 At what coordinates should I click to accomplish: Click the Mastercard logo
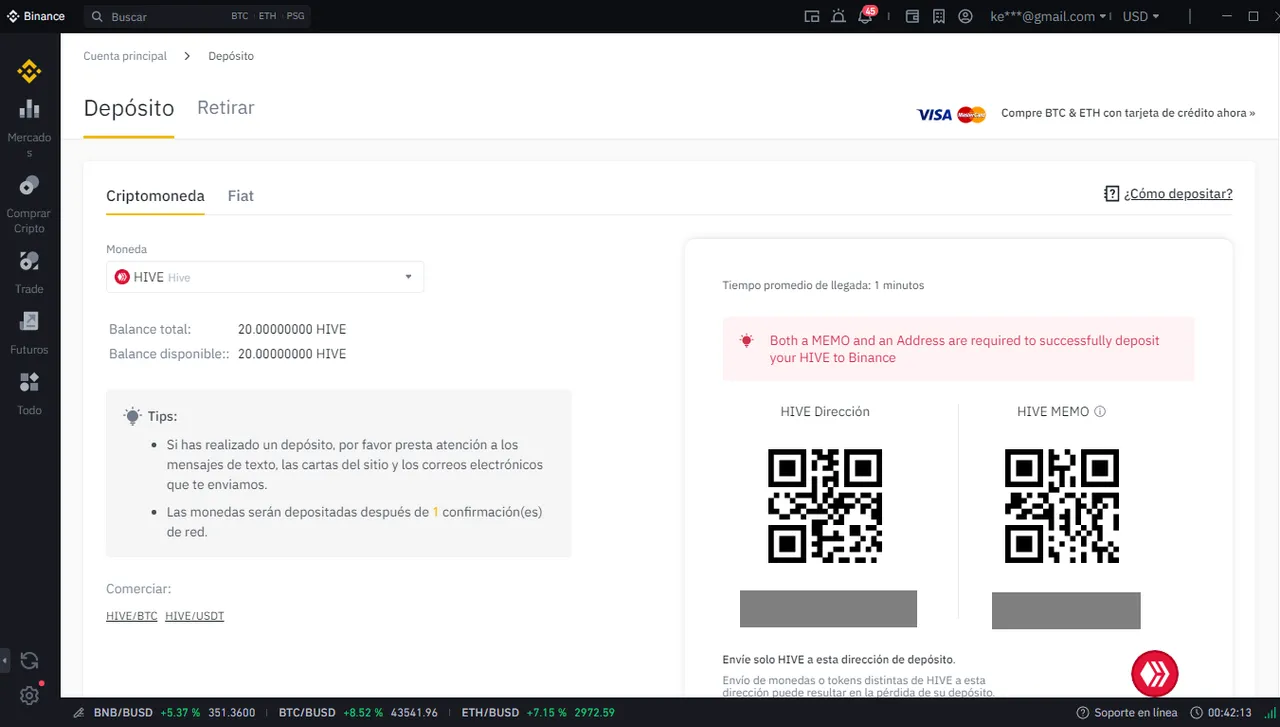point(971,114)
